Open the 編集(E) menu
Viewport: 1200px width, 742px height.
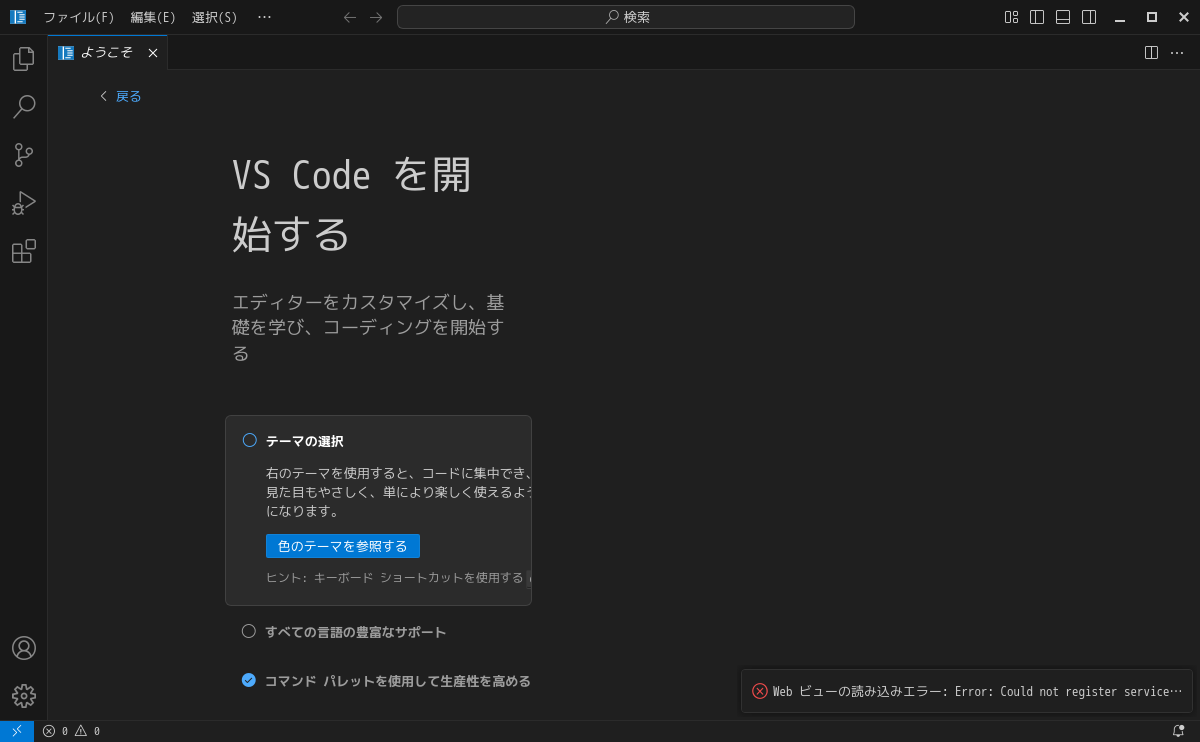(153, 17)
